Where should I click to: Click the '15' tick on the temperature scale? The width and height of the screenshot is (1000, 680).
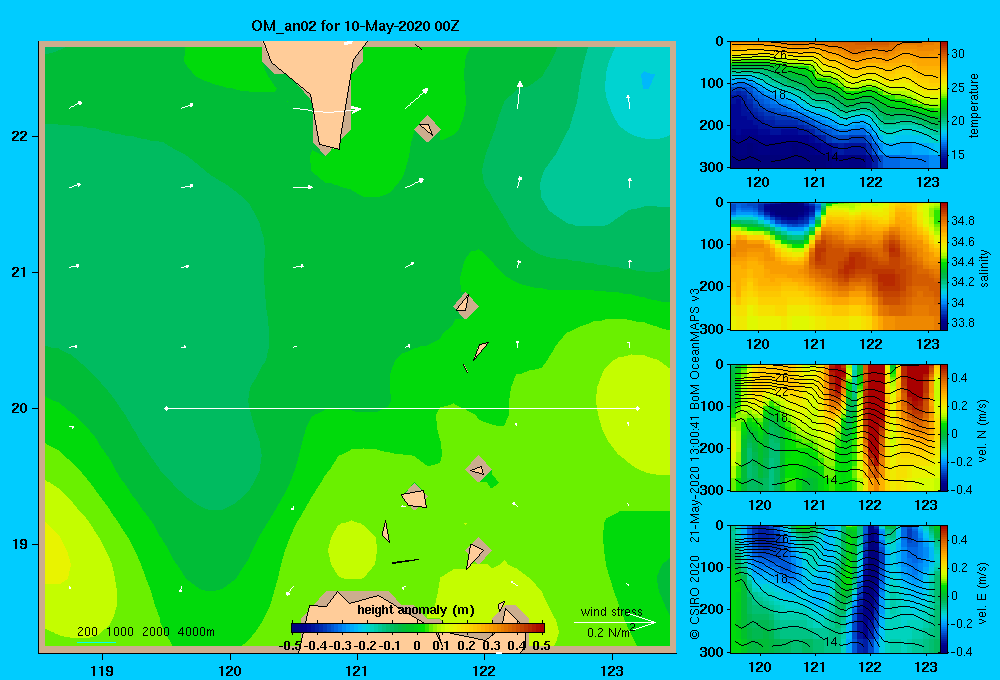[x=958, y=154]
